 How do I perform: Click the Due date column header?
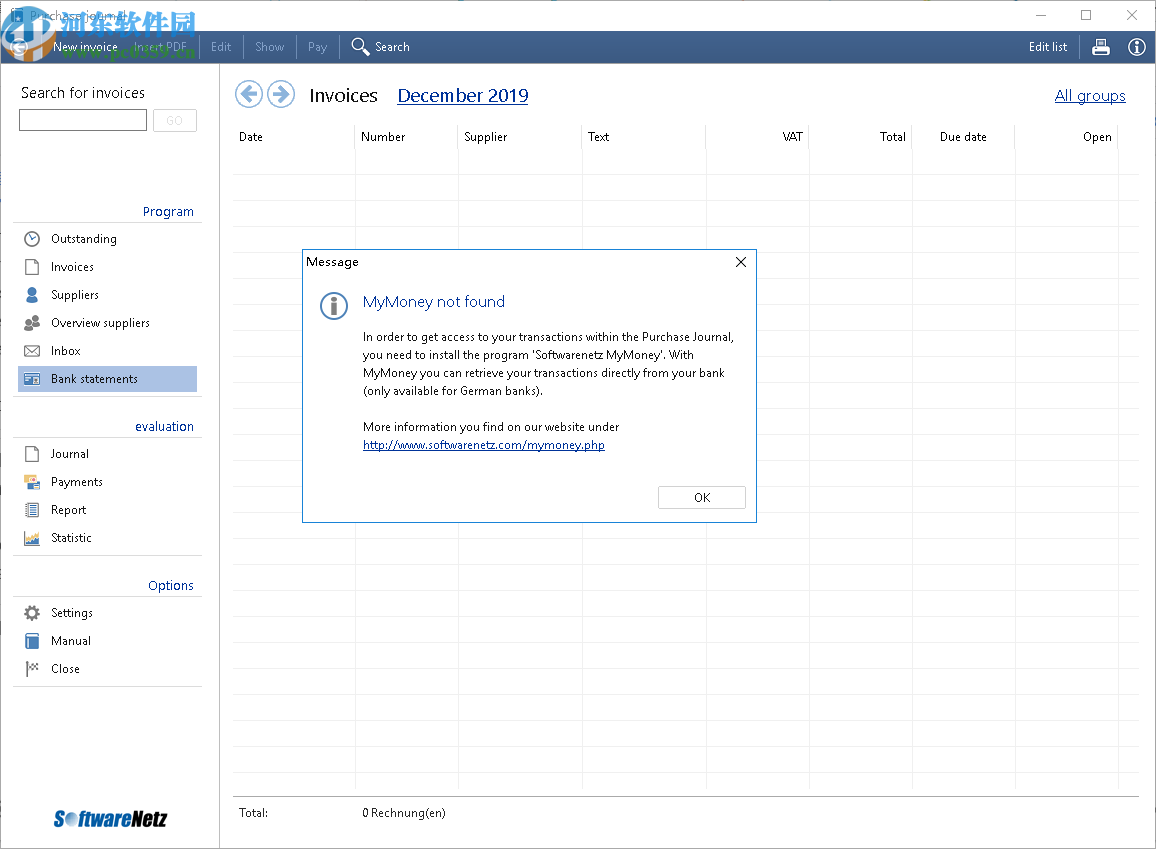coord(963,137)
